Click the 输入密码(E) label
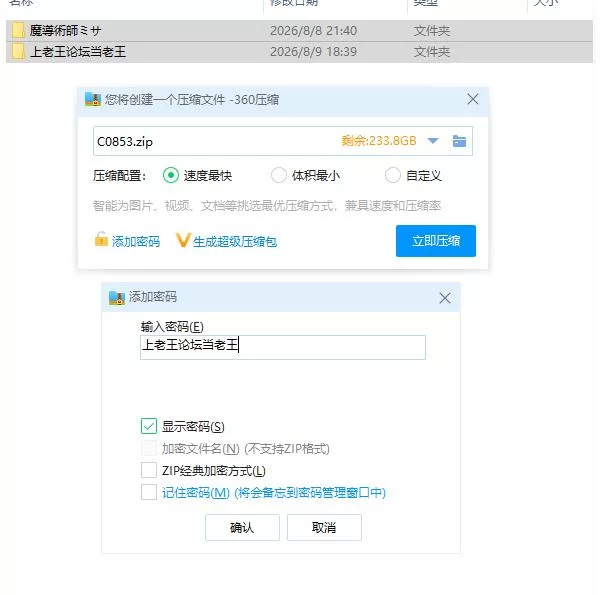The height and width of the screenshot is (595, 603). point(172,327)
